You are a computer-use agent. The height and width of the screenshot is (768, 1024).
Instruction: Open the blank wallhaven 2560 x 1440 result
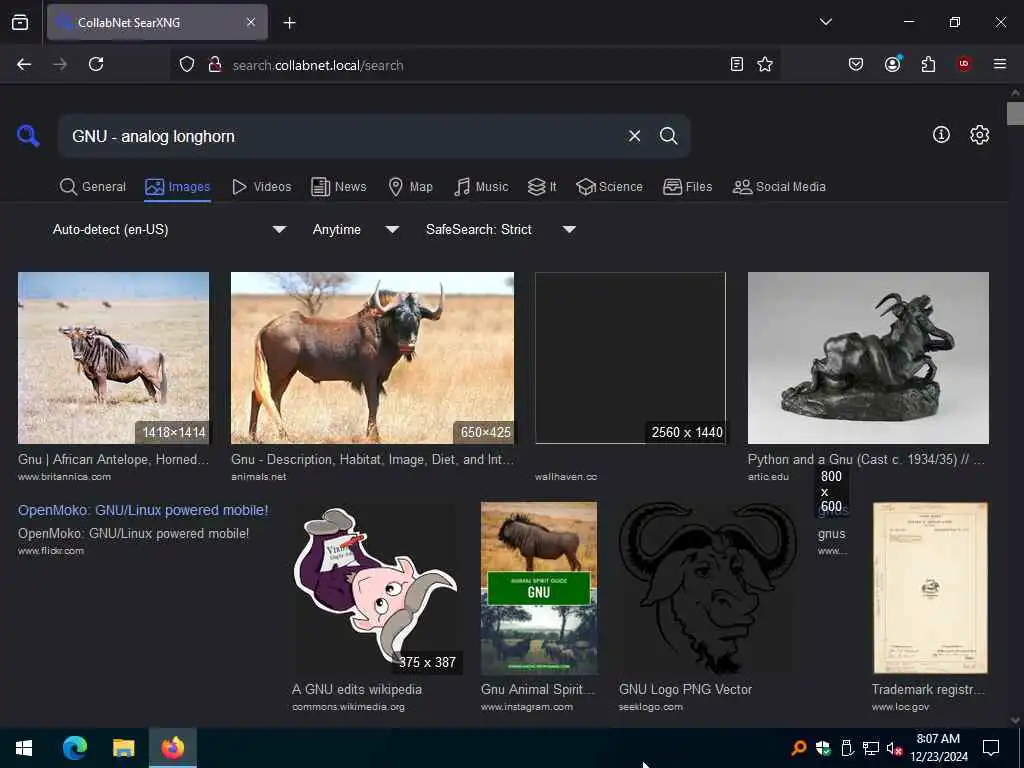[x=630, y=358]
